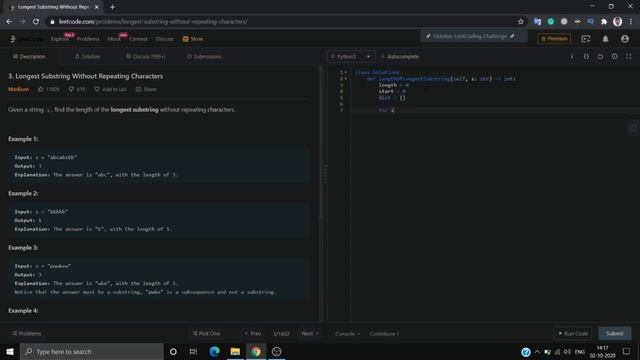The height and width of the screenshot is (360, 640).
Task: Open Cortana circle icon
Action: coord(173,351)
